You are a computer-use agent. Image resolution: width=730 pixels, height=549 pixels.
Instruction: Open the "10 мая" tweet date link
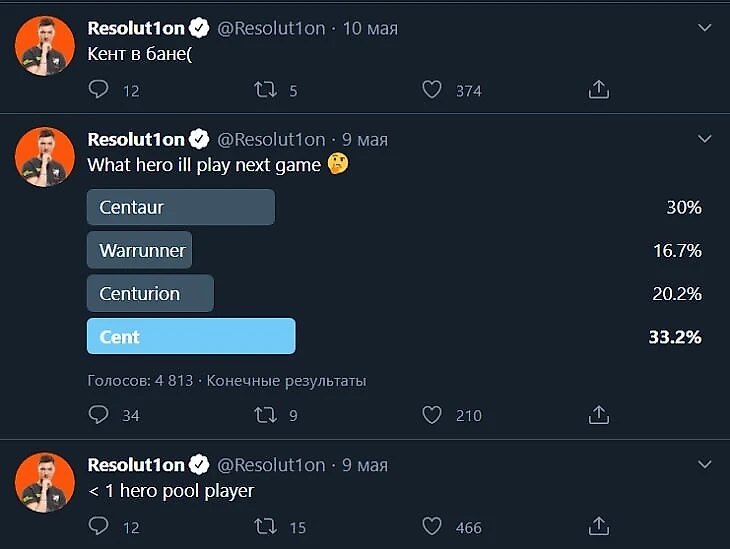(370, 28)
